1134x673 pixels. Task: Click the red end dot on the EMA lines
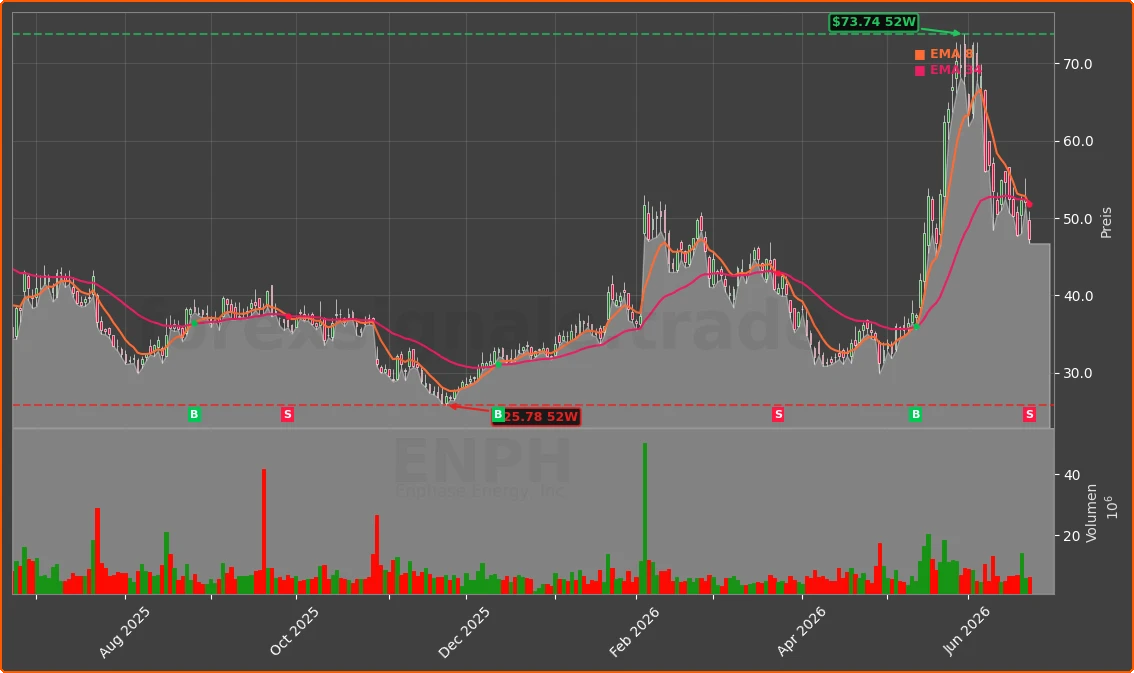(1030, 205)
